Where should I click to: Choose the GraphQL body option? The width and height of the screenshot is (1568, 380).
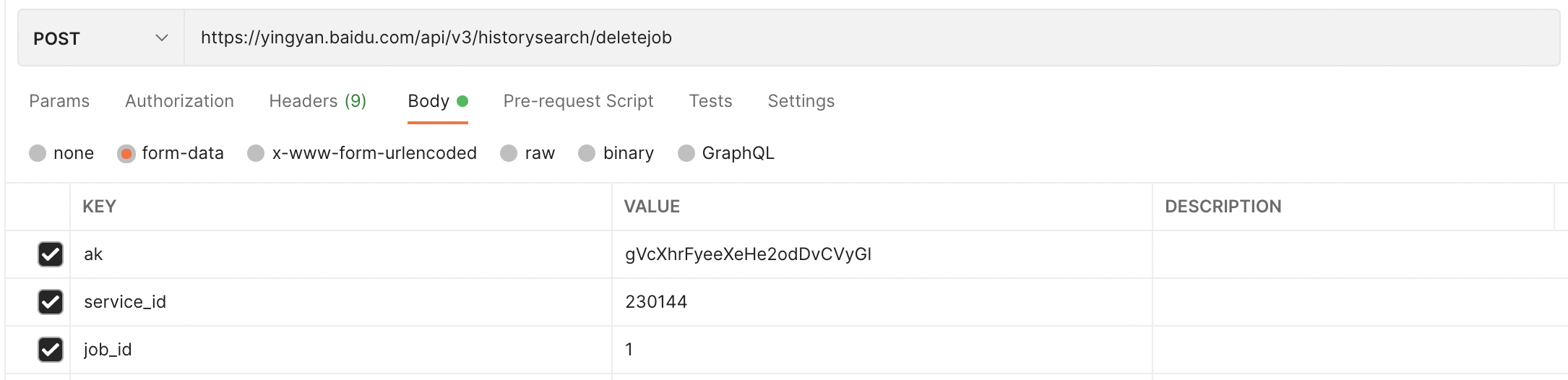[686, 153]
